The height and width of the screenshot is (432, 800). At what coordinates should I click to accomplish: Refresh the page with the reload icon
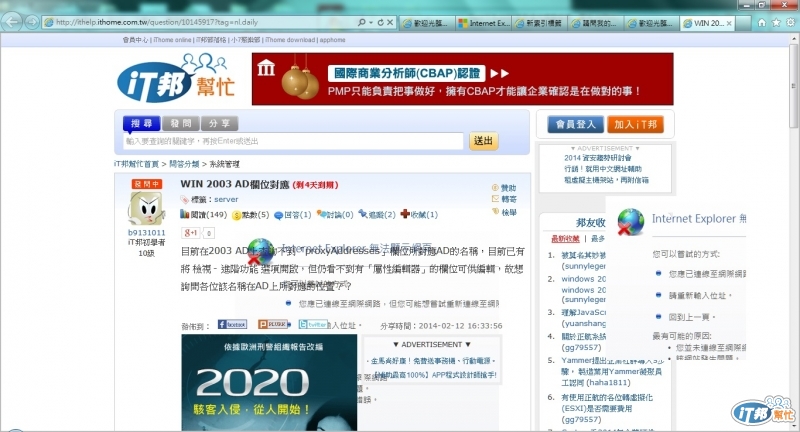point(380,22)
